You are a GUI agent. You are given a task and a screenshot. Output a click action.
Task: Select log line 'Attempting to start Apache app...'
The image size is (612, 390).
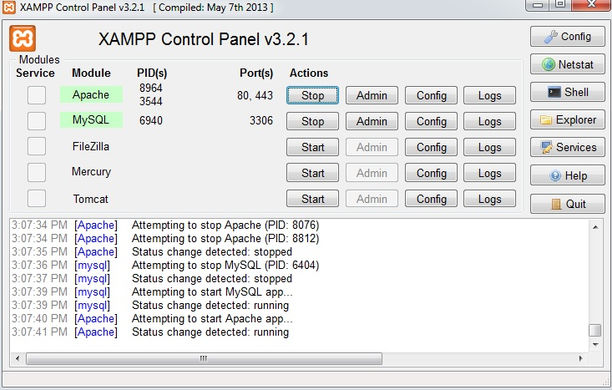point(212,319)
